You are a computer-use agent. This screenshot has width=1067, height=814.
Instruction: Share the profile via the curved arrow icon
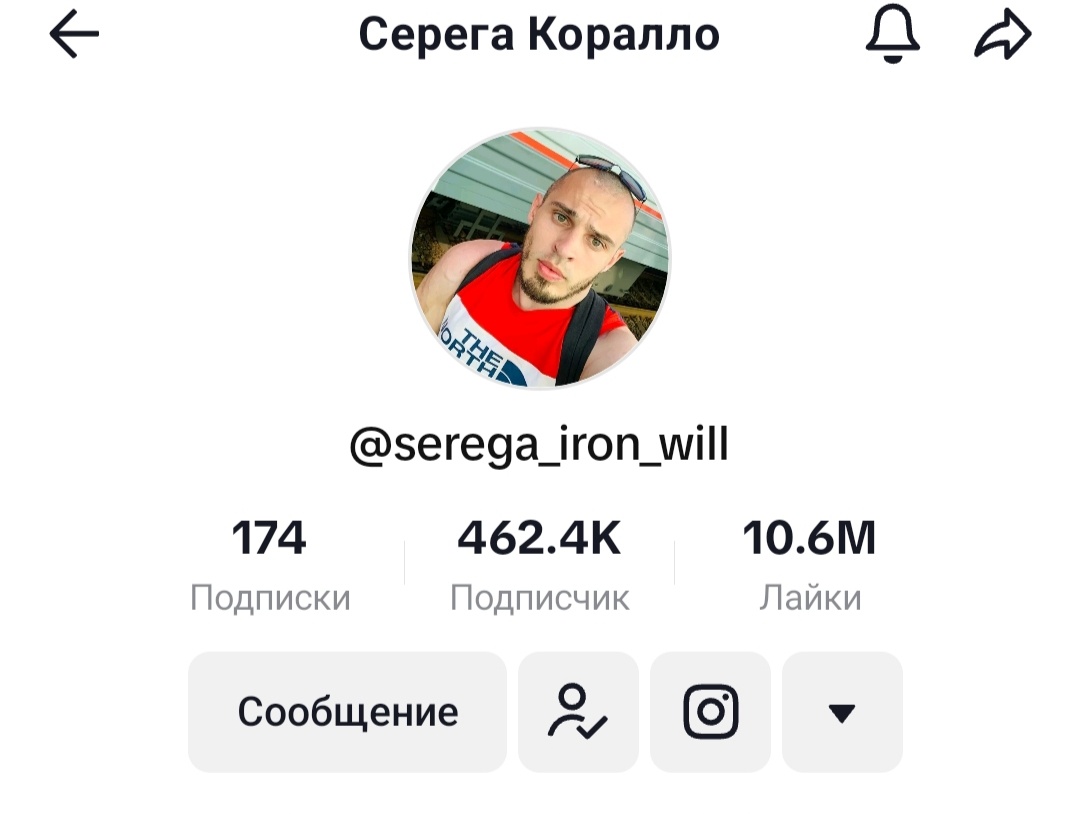coord(1003,34)
